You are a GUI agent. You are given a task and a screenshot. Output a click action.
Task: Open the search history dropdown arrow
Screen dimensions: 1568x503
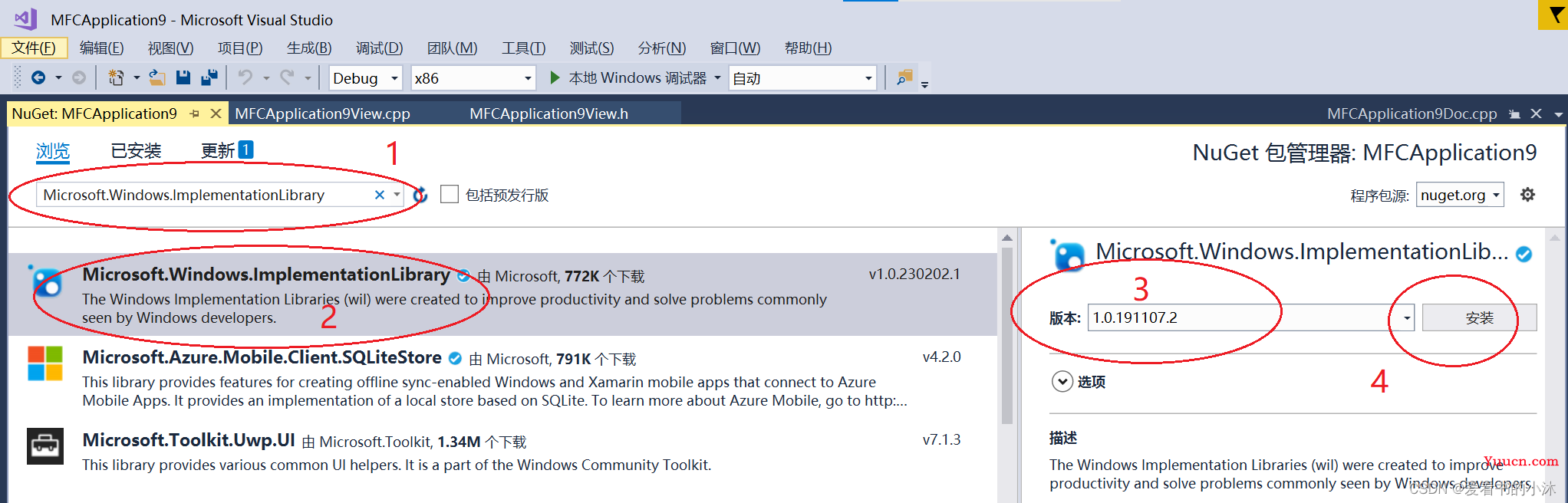396,195
